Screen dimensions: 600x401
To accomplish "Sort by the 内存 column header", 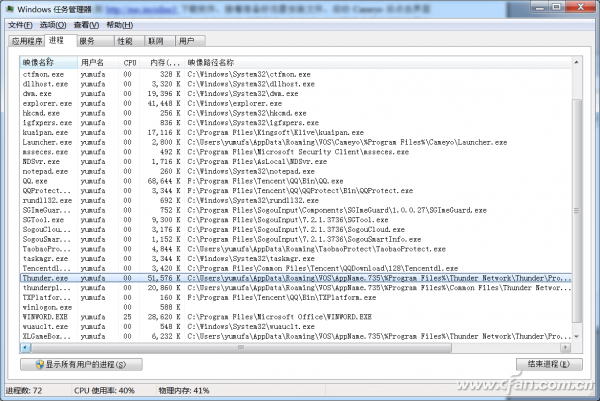I will pos(164,62).
